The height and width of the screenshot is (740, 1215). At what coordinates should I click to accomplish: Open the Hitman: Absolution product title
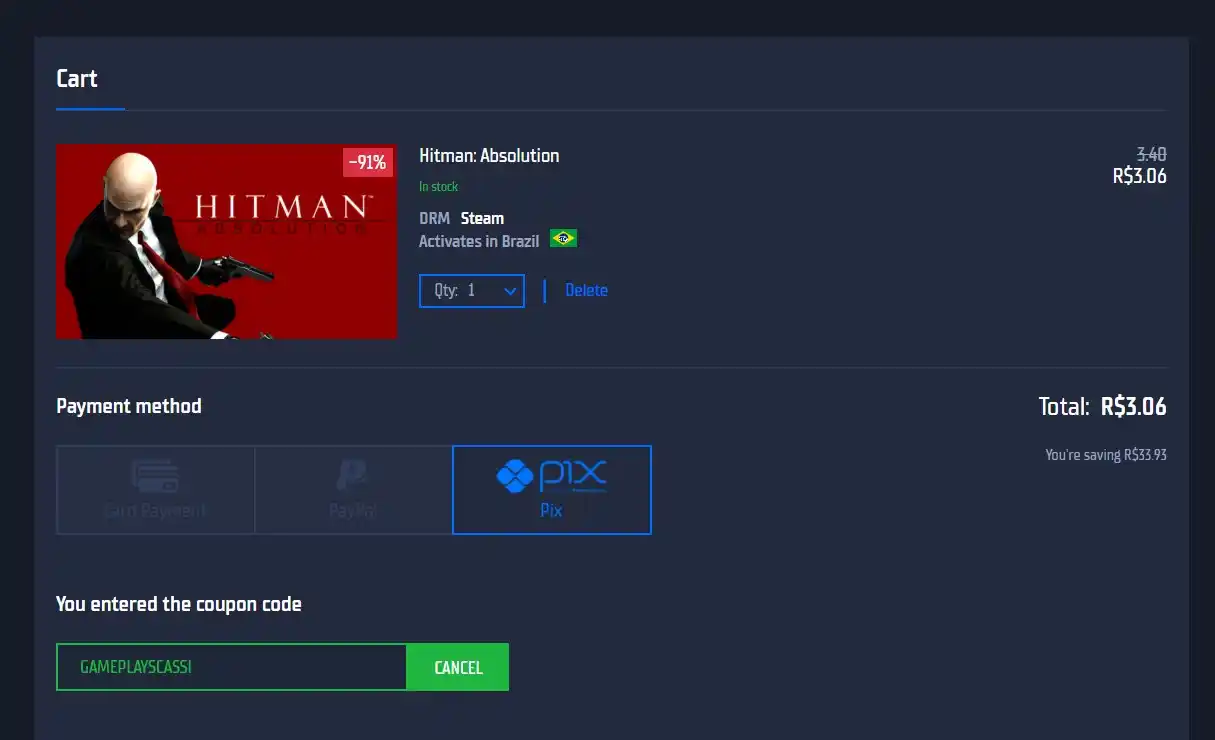click(x=489, y=156)
